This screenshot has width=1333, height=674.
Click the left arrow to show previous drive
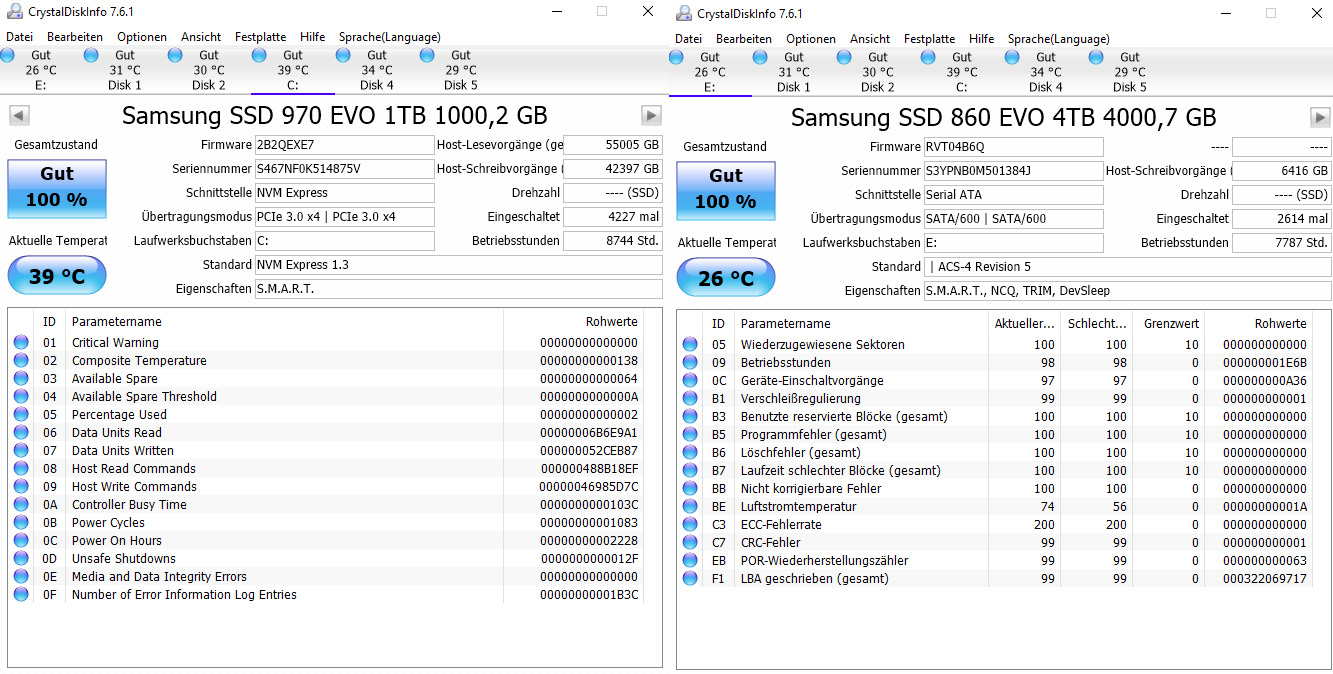tap(18, 115)
